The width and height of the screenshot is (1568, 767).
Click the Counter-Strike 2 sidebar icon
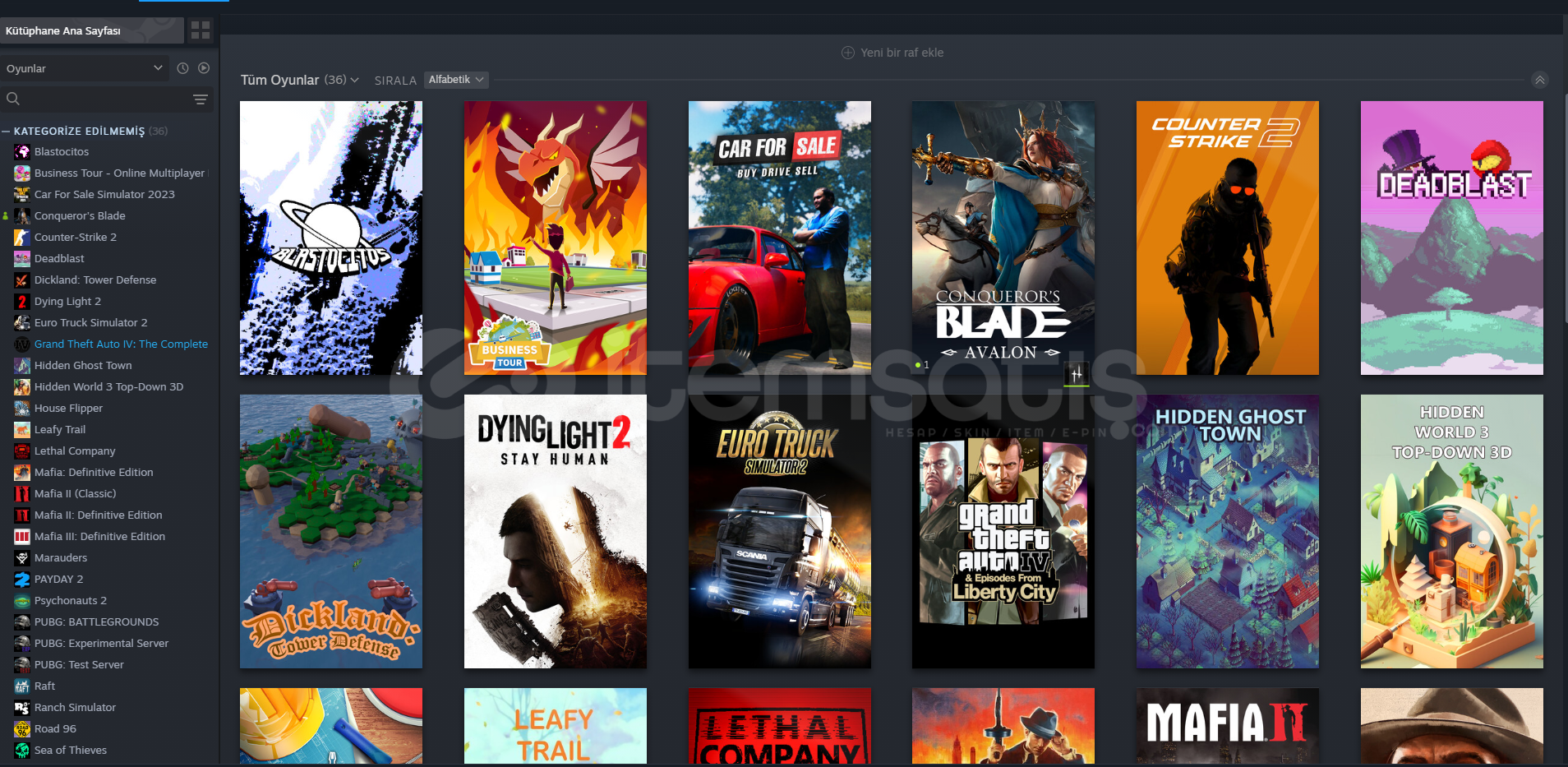[22, 237]
